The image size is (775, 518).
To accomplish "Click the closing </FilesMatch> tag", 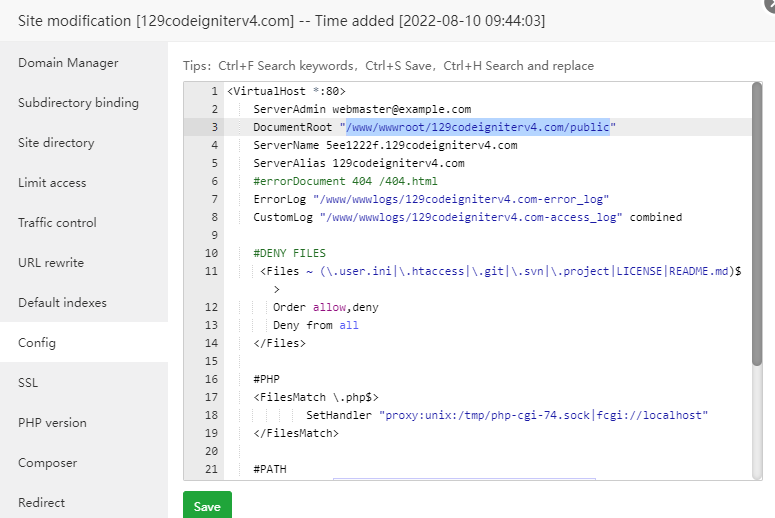I will [296, 433].
